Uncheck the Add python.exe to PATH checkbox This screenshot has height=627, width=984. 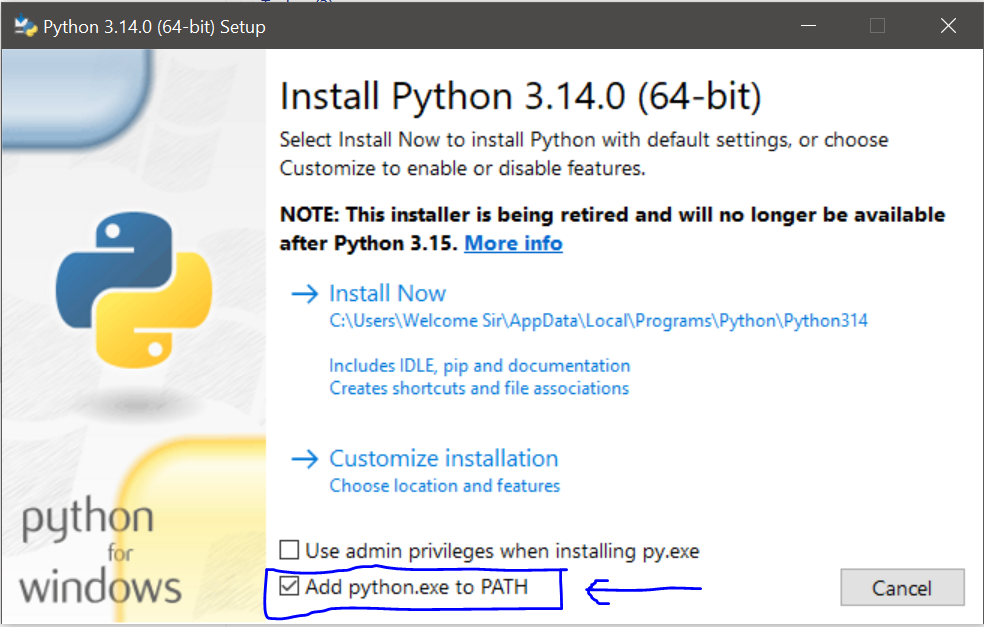click(289, 587)
